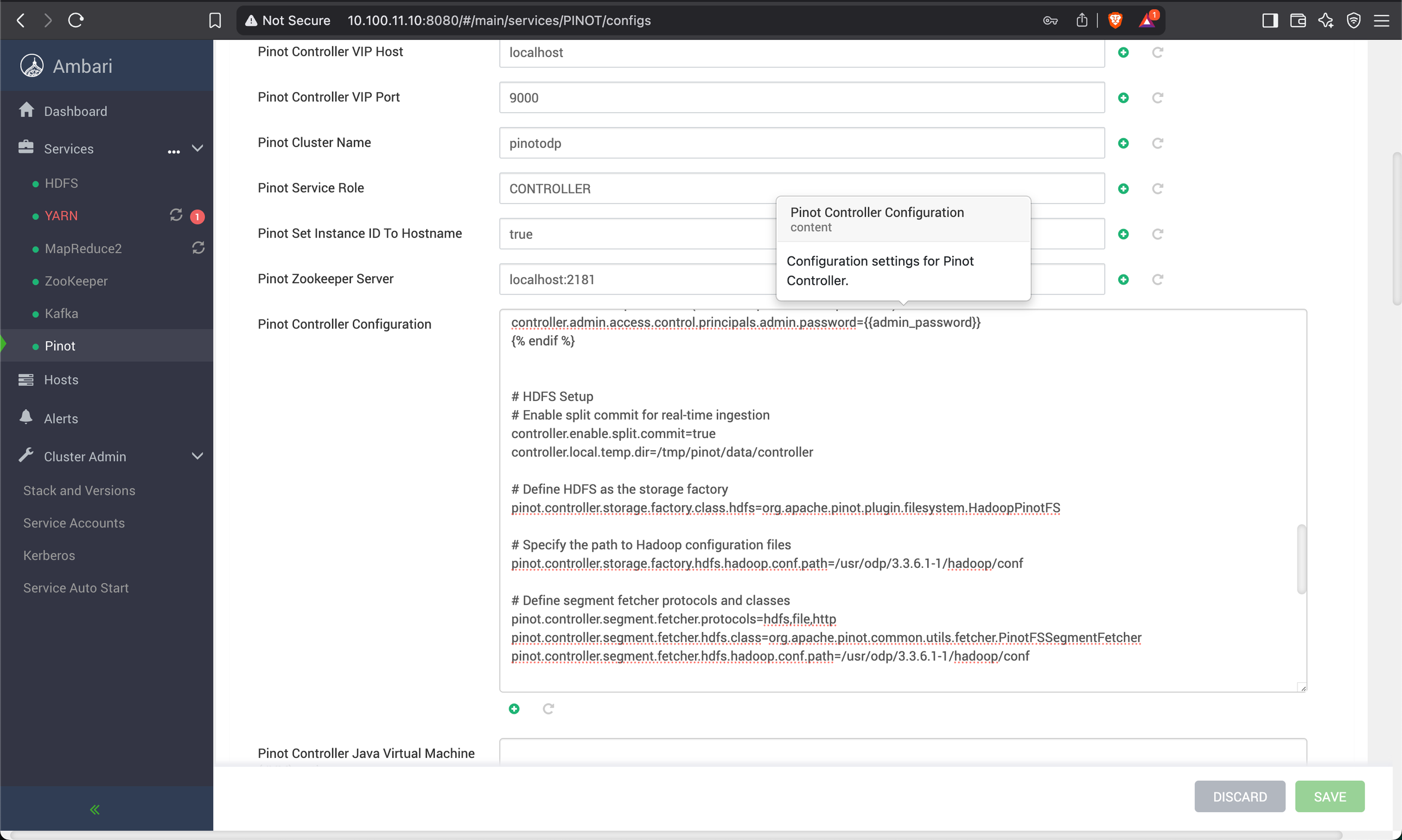This screenshot has height=840, width=1402.
Task: Click the Pinot Cluster Name field
Action: click(x=801, y=142)
